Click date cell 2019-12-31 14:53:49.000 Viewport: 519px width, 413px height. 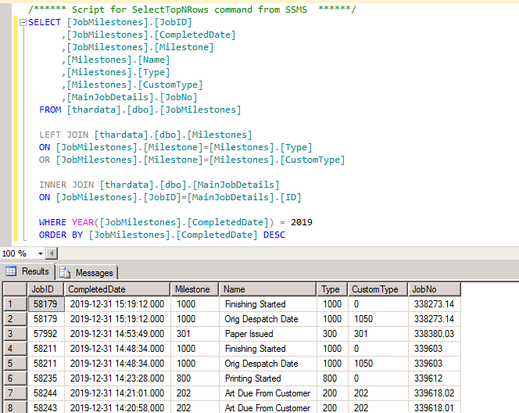coord(117,334)
